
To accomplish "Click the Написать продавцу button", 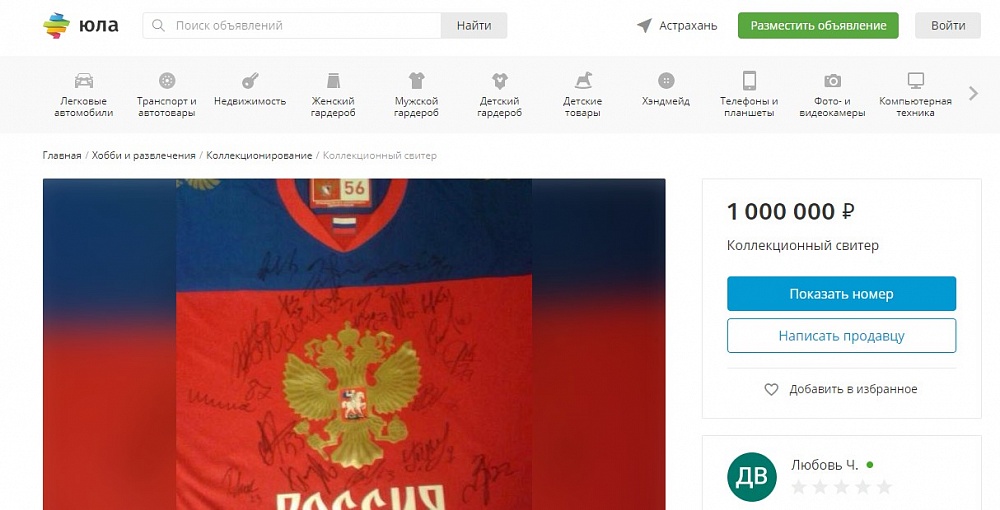I will click(x=841, y=336).
